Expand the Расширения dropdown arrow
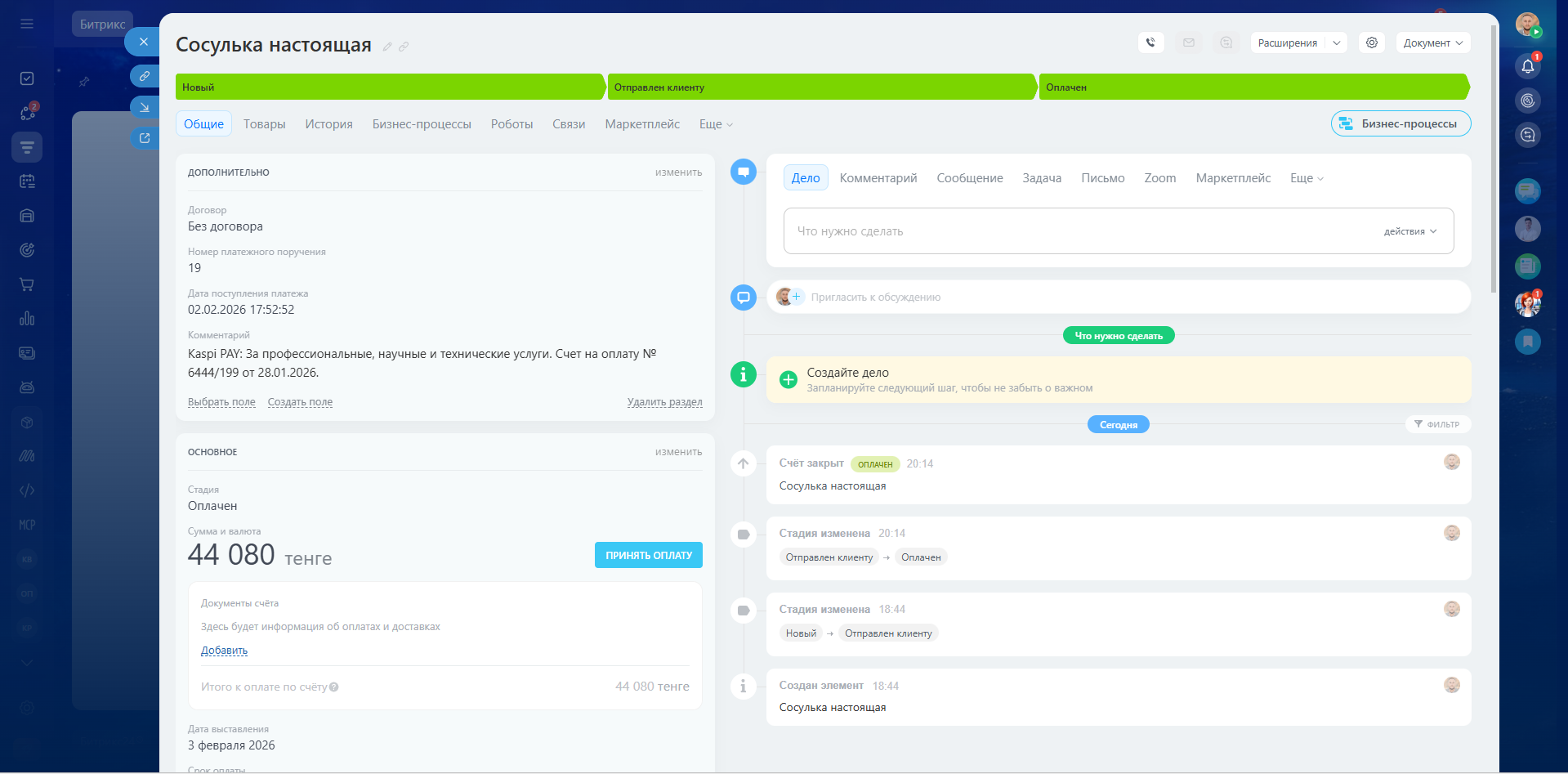Screen dimensions: 1568x774 click(x=1337, y=43)
